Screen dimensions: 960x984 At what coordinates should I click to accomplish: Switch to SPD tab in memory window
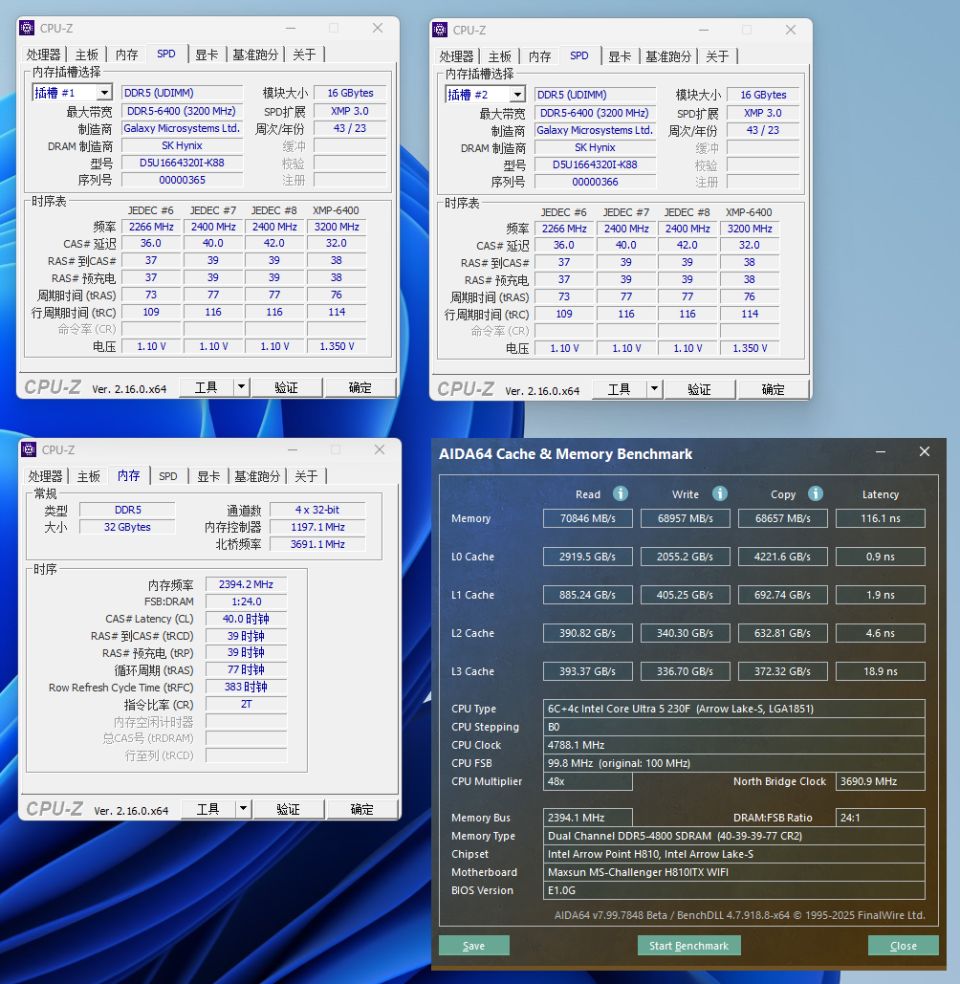click(168, 476)
